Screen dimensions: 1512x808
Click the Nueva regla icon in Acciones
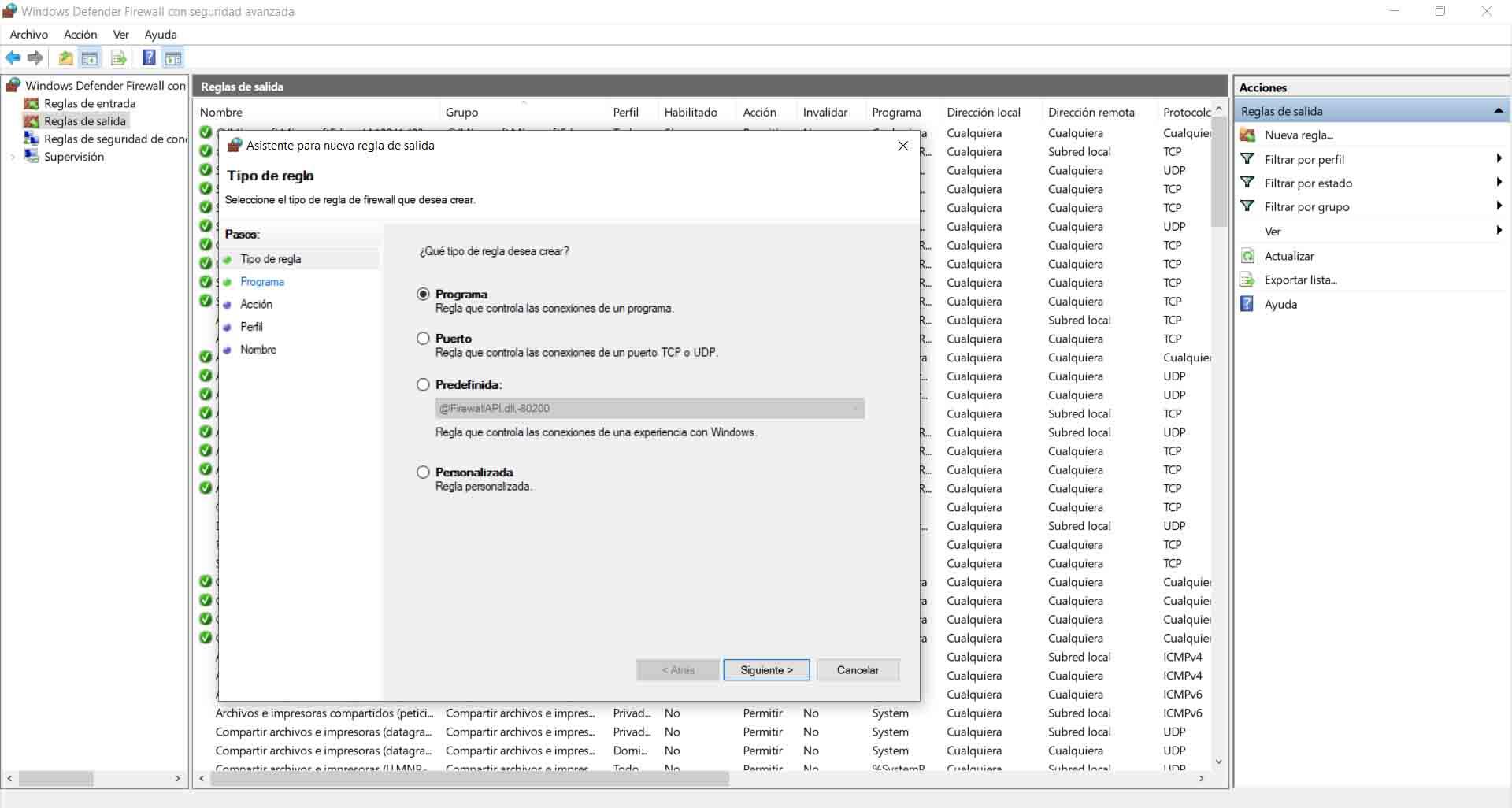tap(1247, 135)
